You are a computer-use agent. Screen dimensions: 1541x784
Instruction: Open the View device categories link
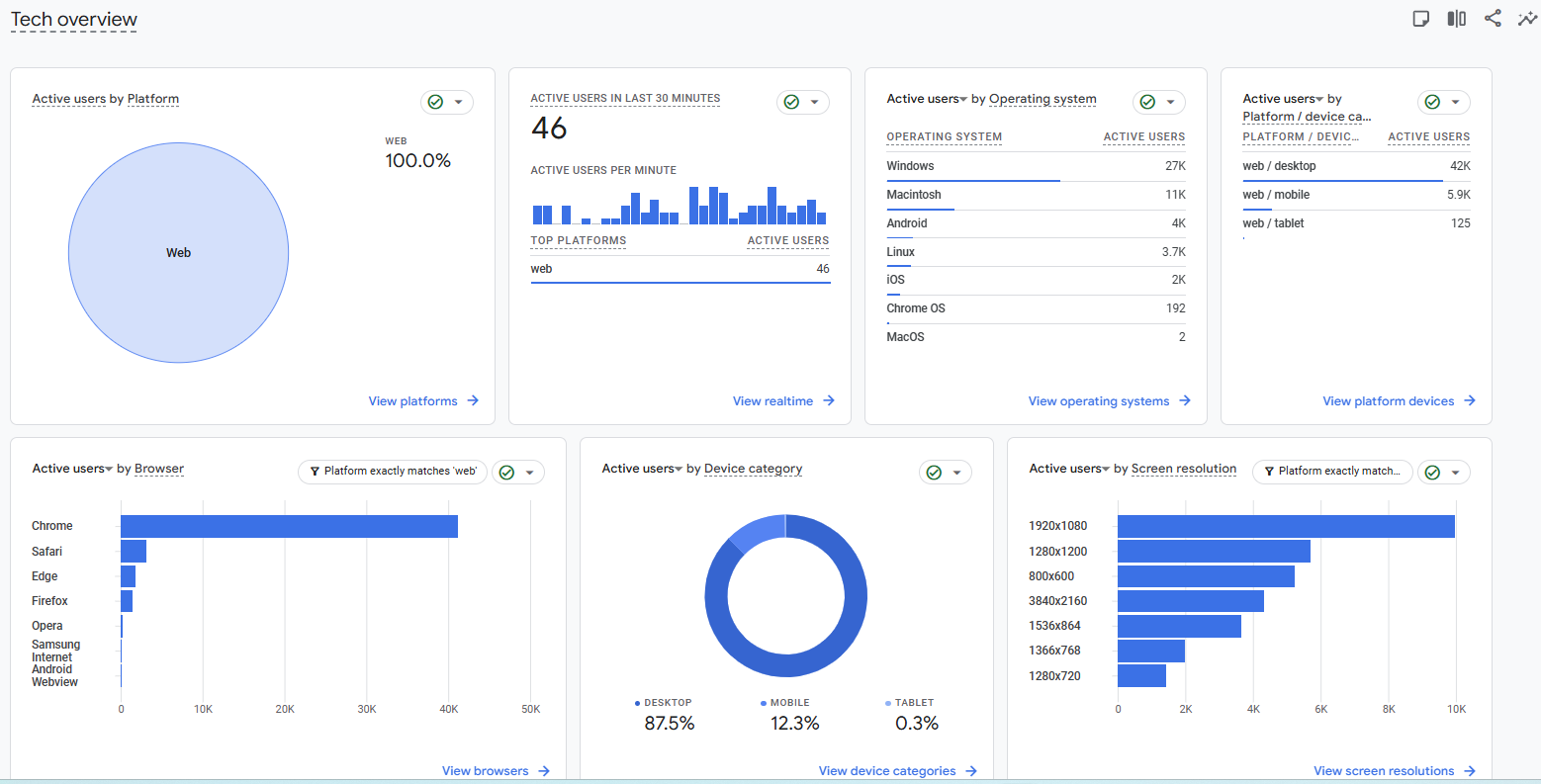click(886, 770)
